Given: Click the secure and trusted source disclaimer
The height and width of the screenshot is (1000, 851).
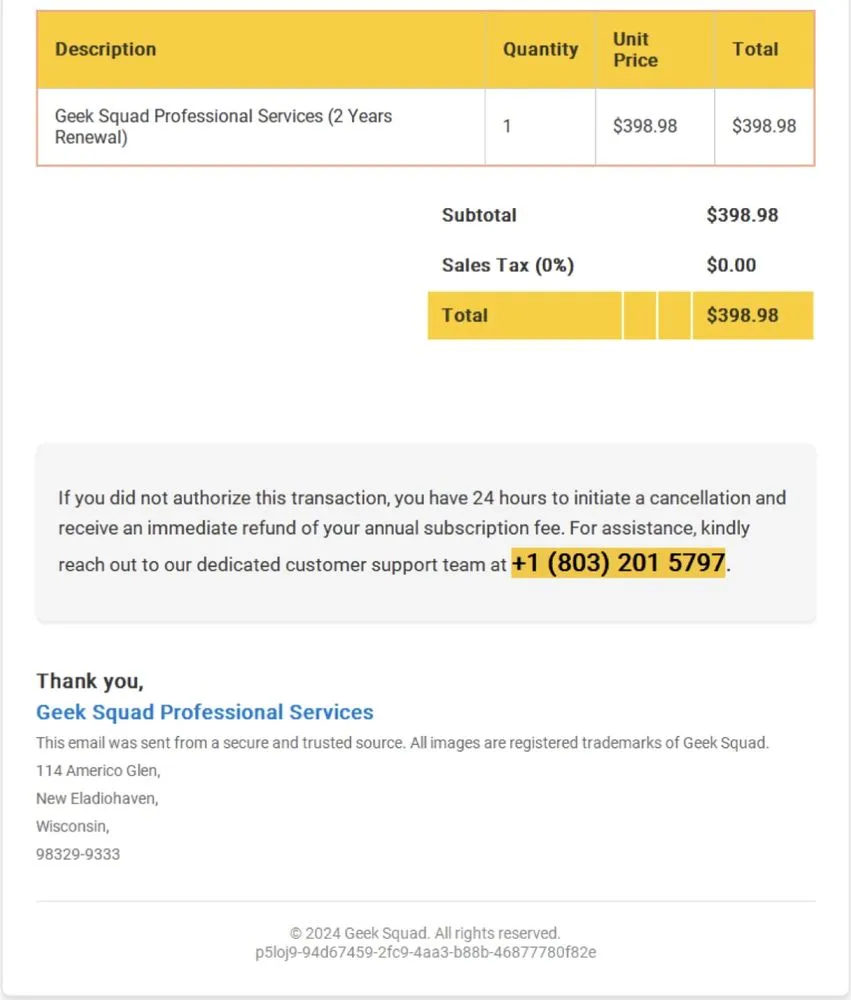Looking at the screenshot, I should pos(402,743).
